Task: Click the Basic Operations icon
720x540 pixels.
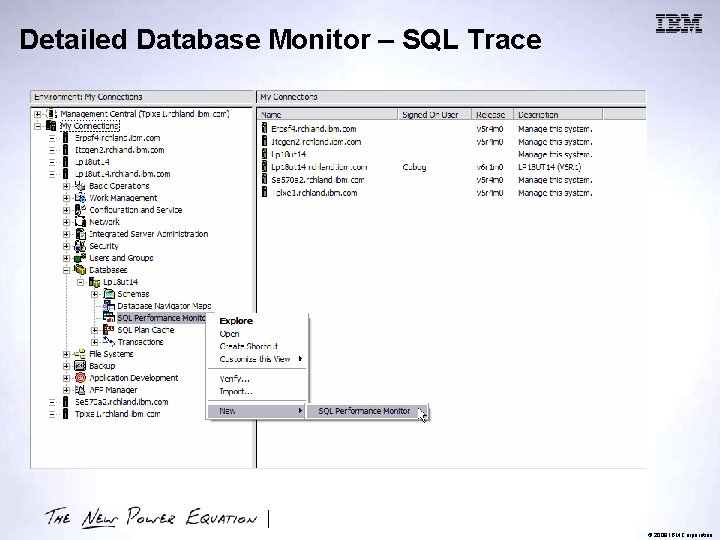Action: (x=80, y=186)
